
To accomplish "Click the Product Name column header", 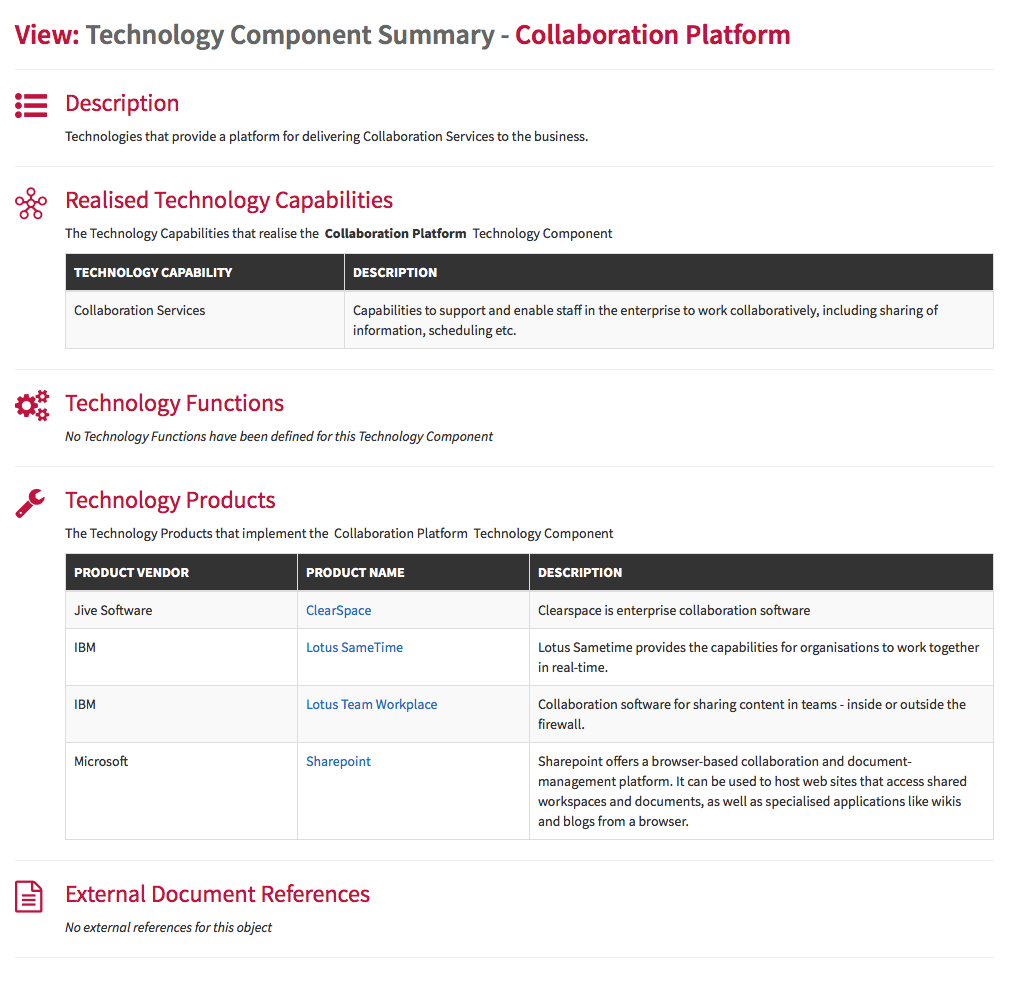I will tap(413, 572).
